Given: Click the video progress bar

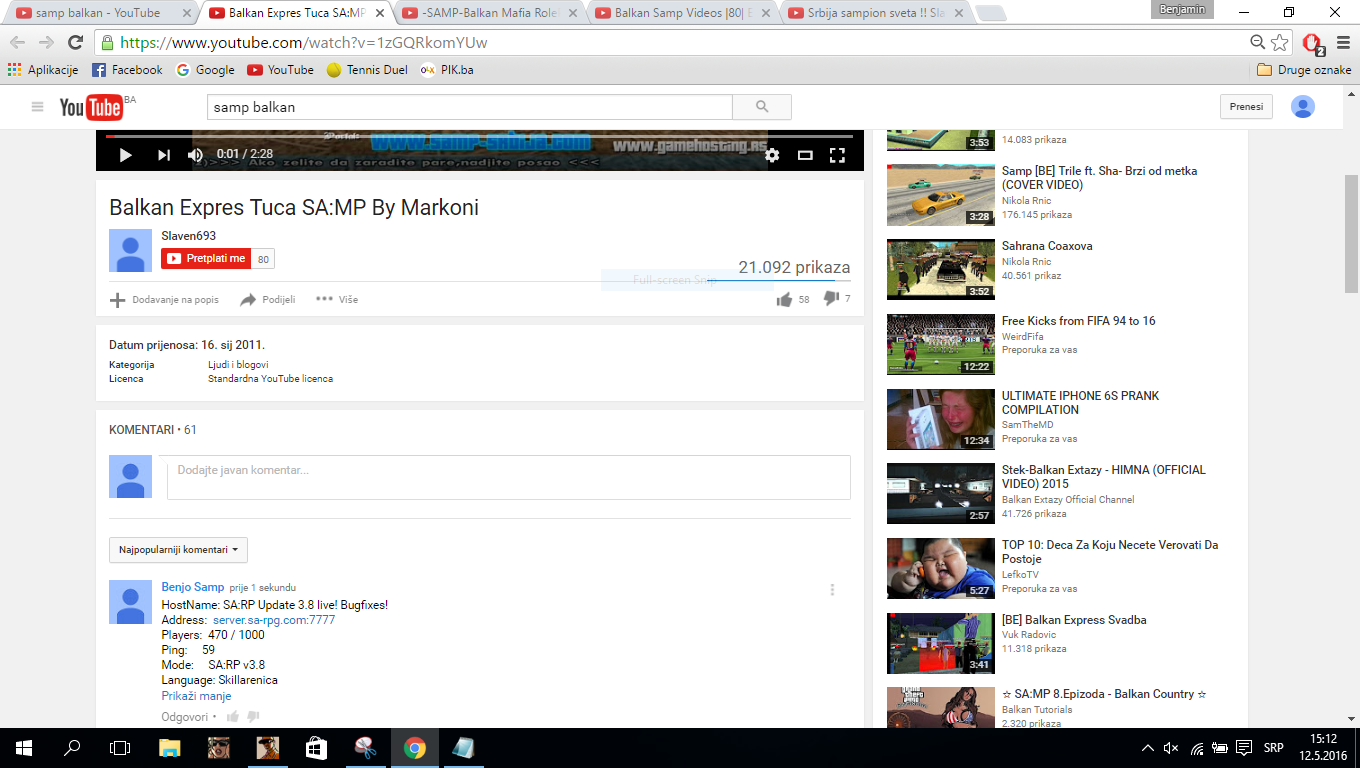Looking at the screenshot, I should pyautogui.click(x=480, y=136).
